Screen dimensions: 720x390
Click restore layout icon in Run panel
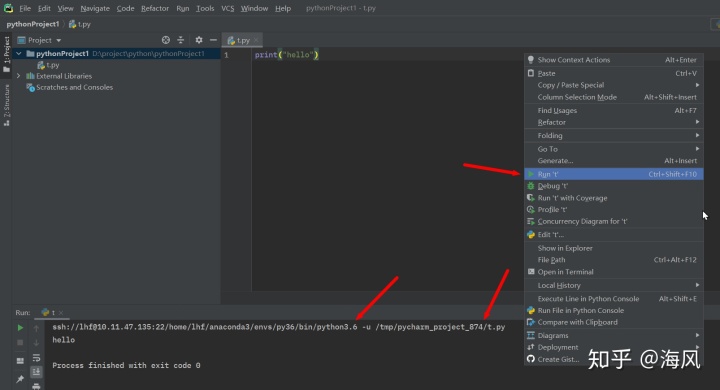(20, 361)
